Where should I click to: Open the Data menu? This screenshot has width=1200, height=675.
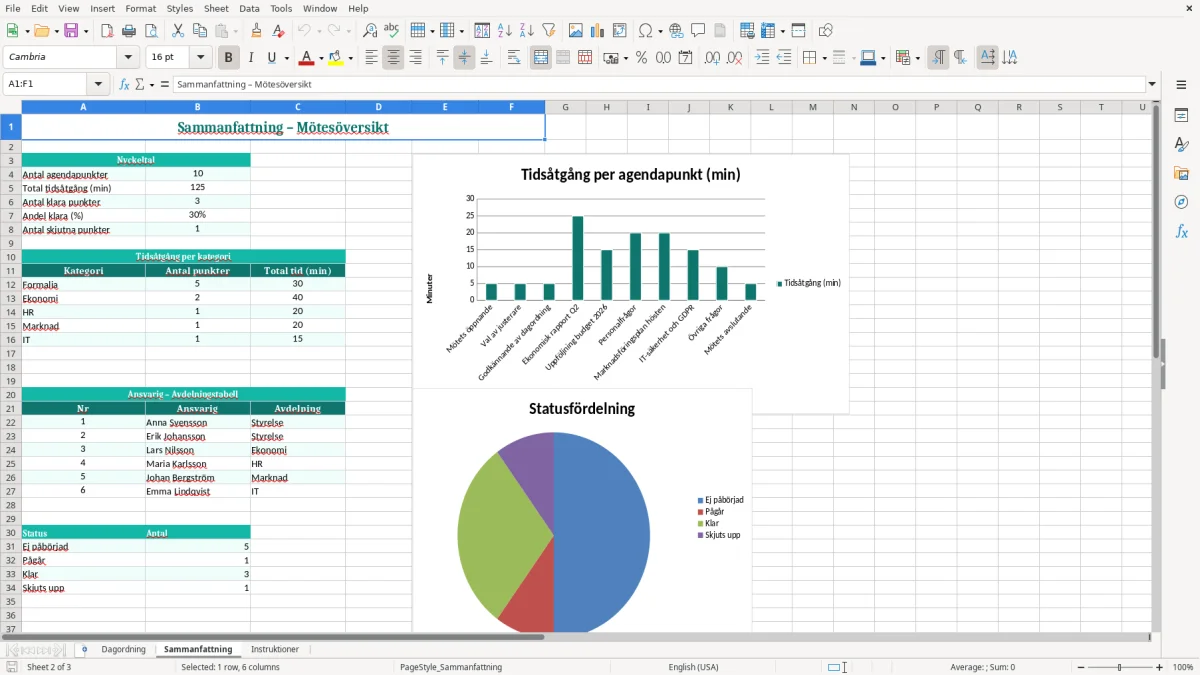click(249, 8)
